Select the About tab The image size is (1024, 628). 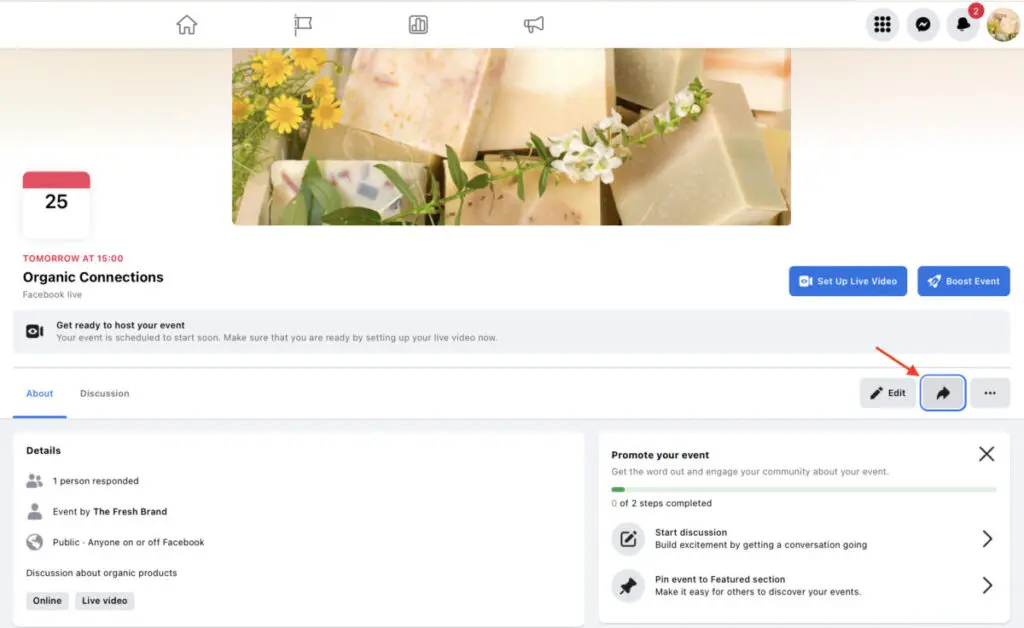pos(39,393)
